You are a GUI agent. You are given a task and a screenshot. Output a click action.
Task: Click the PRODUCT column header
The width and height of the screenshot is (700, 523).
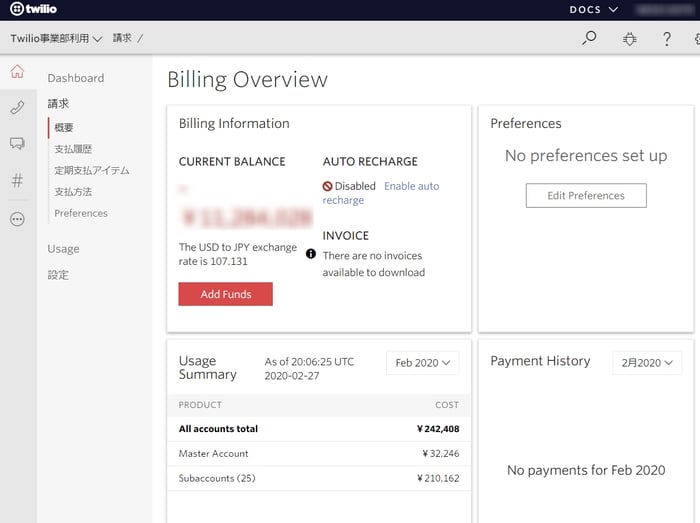[200, 405]
